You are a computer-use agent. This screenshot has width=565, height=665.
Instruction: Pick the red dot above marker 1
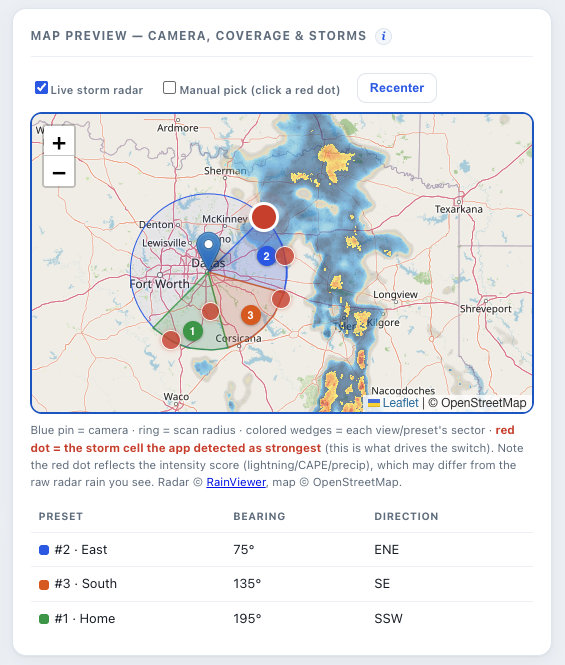click(x=210, y=311)
